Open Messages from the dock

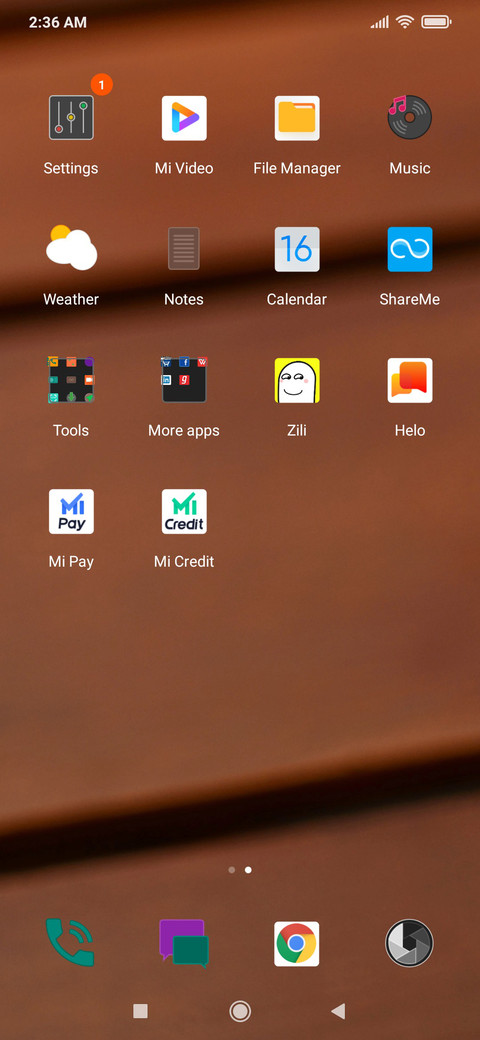(x=184, y=942)
